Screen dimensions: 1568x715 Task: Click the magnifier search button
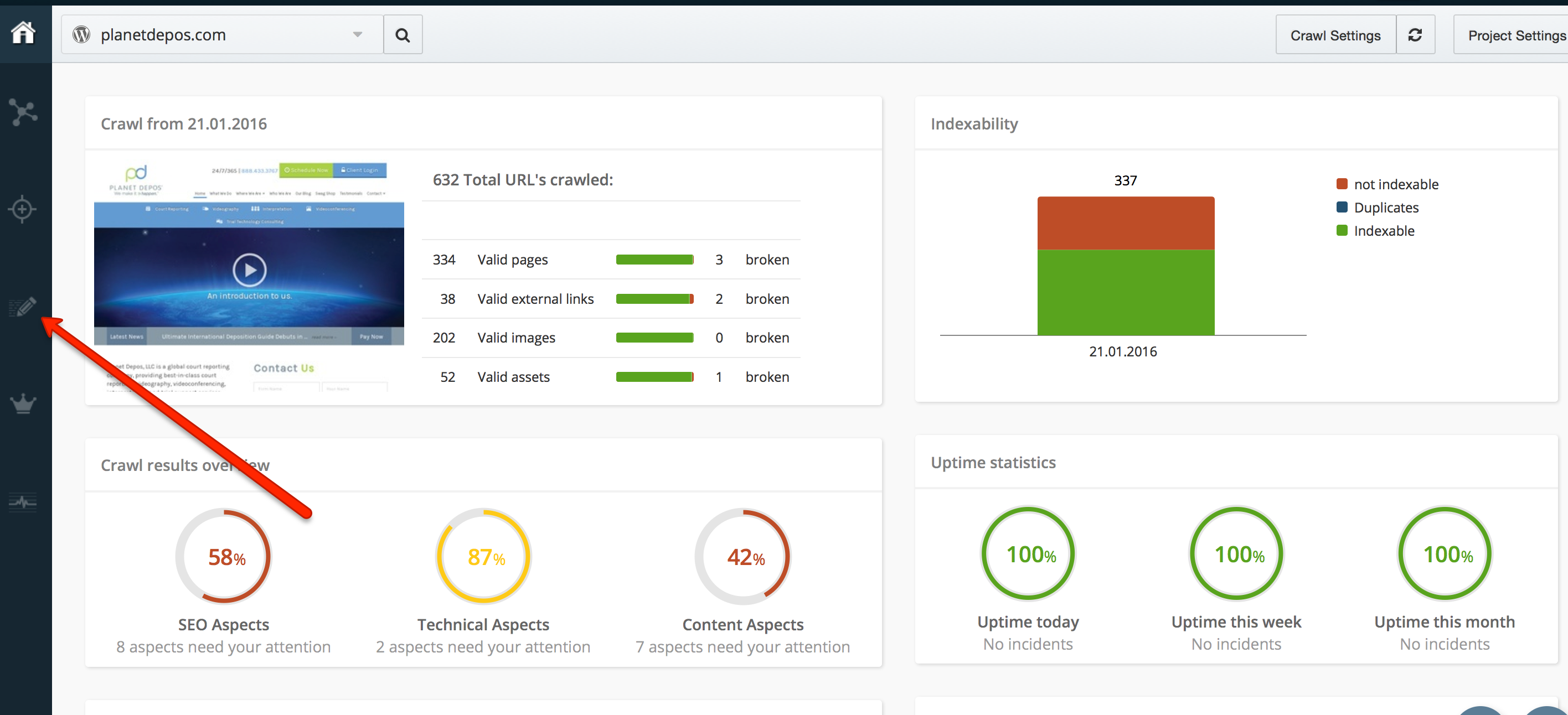(x=403, y=35)
